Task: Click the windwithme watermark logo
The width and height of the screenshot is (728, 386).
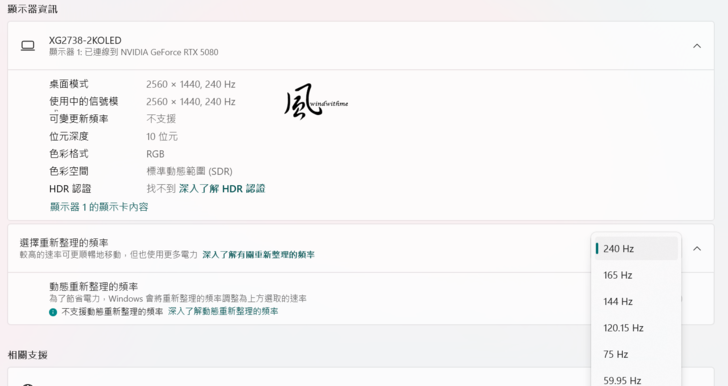Action: (316, 101)
